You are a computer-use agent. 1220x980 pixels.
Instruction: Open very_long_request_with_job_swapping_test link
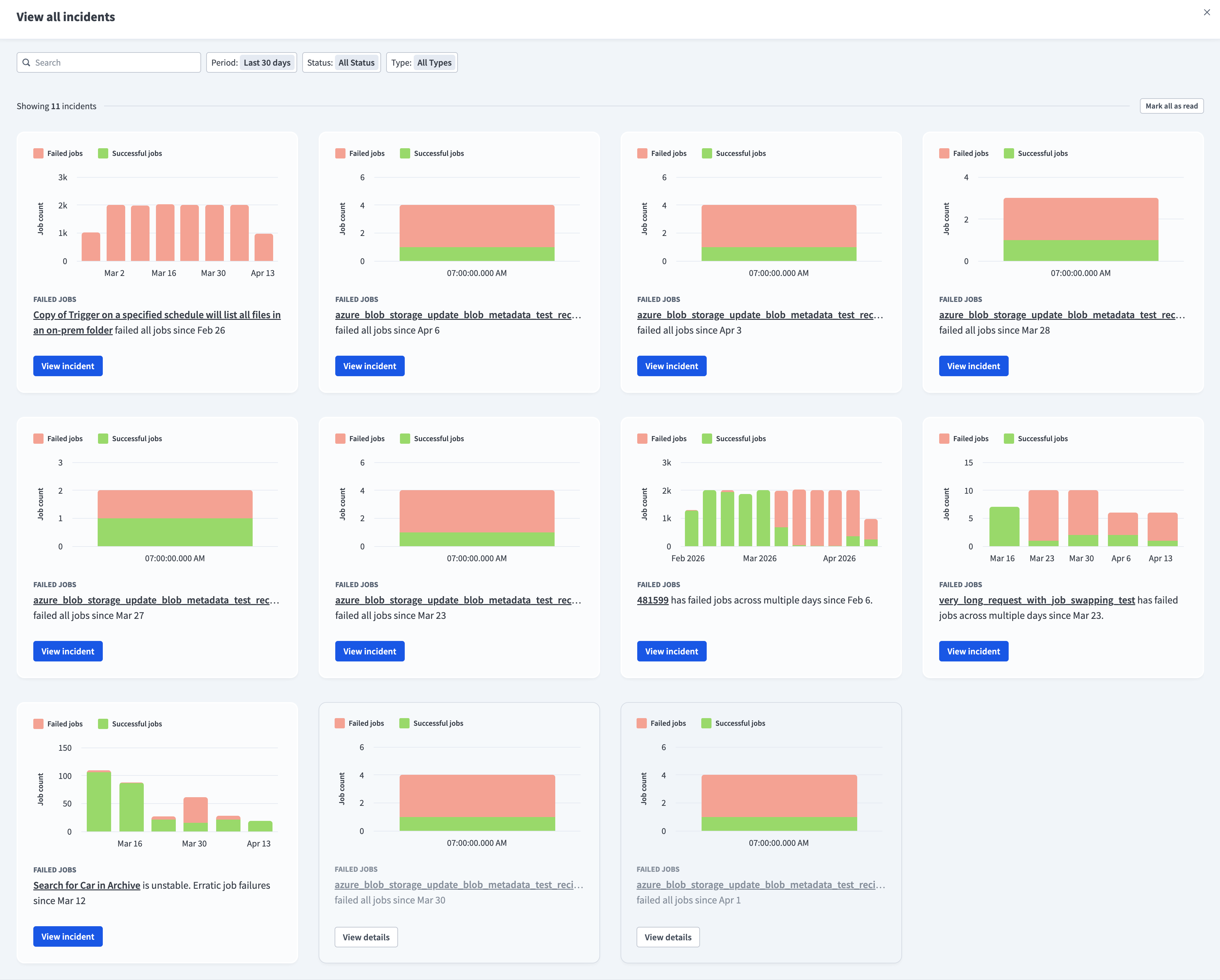coord(1037,600)
